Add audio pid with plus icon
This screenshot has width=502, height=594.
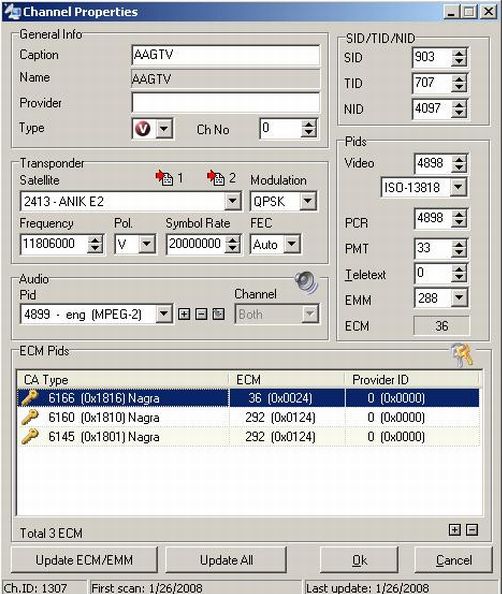click(x=184, y=314)
